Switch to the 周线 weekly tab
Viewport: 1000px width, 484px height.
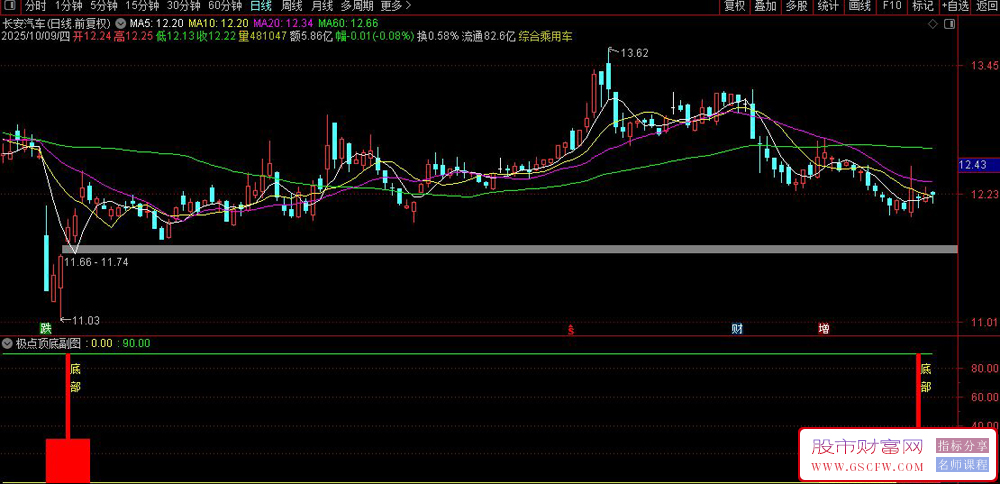pyautogui.click(x=291, y=6)
